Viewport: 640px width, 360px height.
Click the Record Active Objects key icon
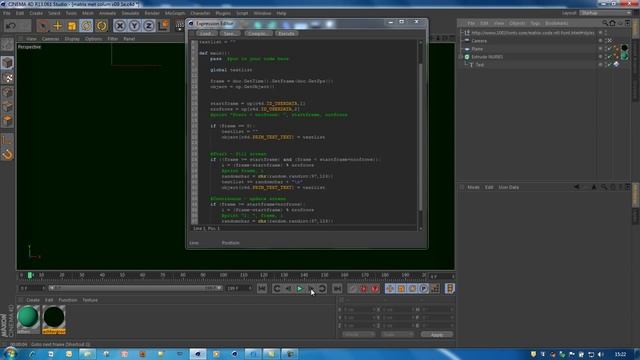pos(352,289)
